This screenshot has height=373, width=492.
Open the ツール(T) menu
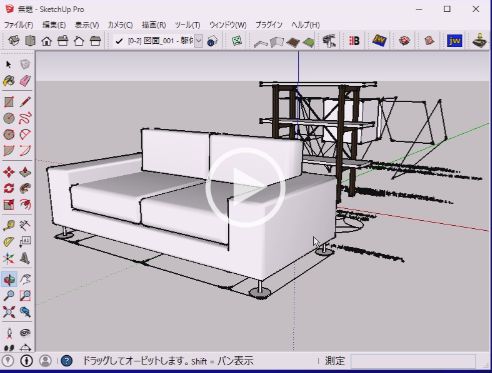coord(188,25)
